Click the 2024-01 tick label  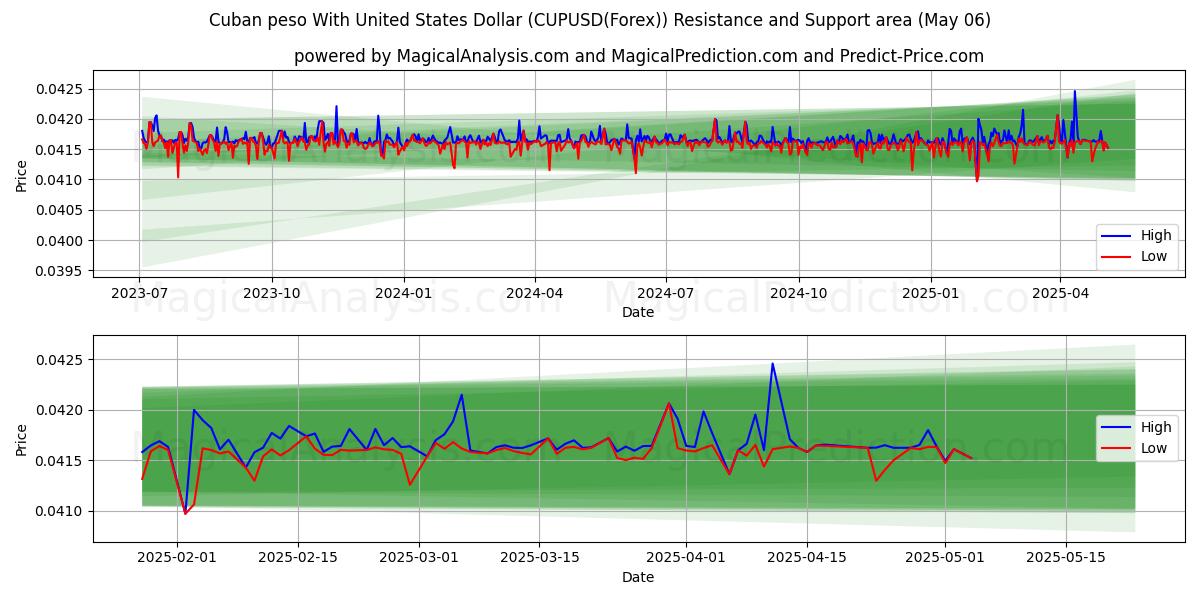coord(404,294)
